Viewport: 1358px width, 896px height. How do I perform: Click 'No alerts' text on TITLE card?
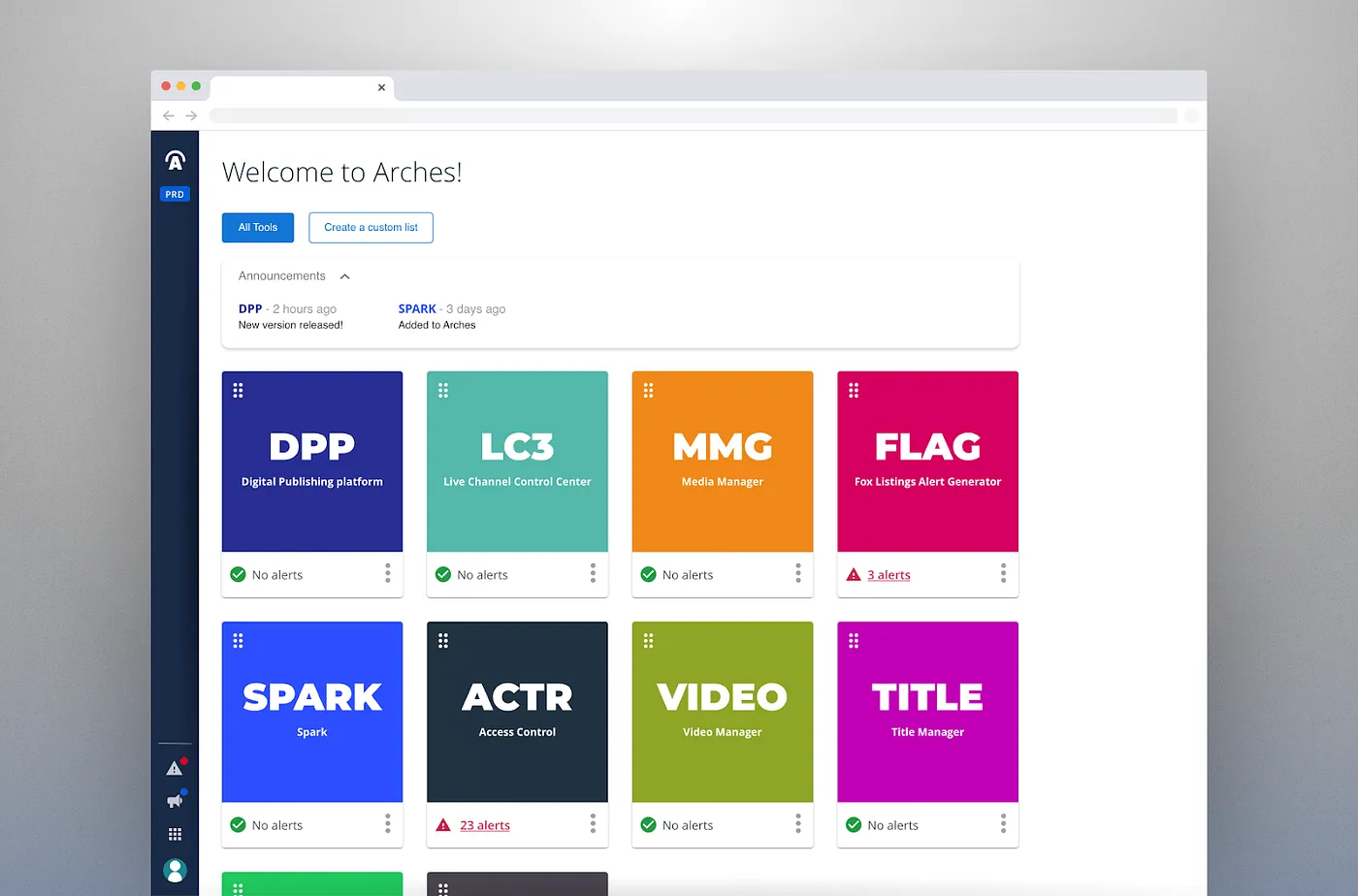point(892,825)
